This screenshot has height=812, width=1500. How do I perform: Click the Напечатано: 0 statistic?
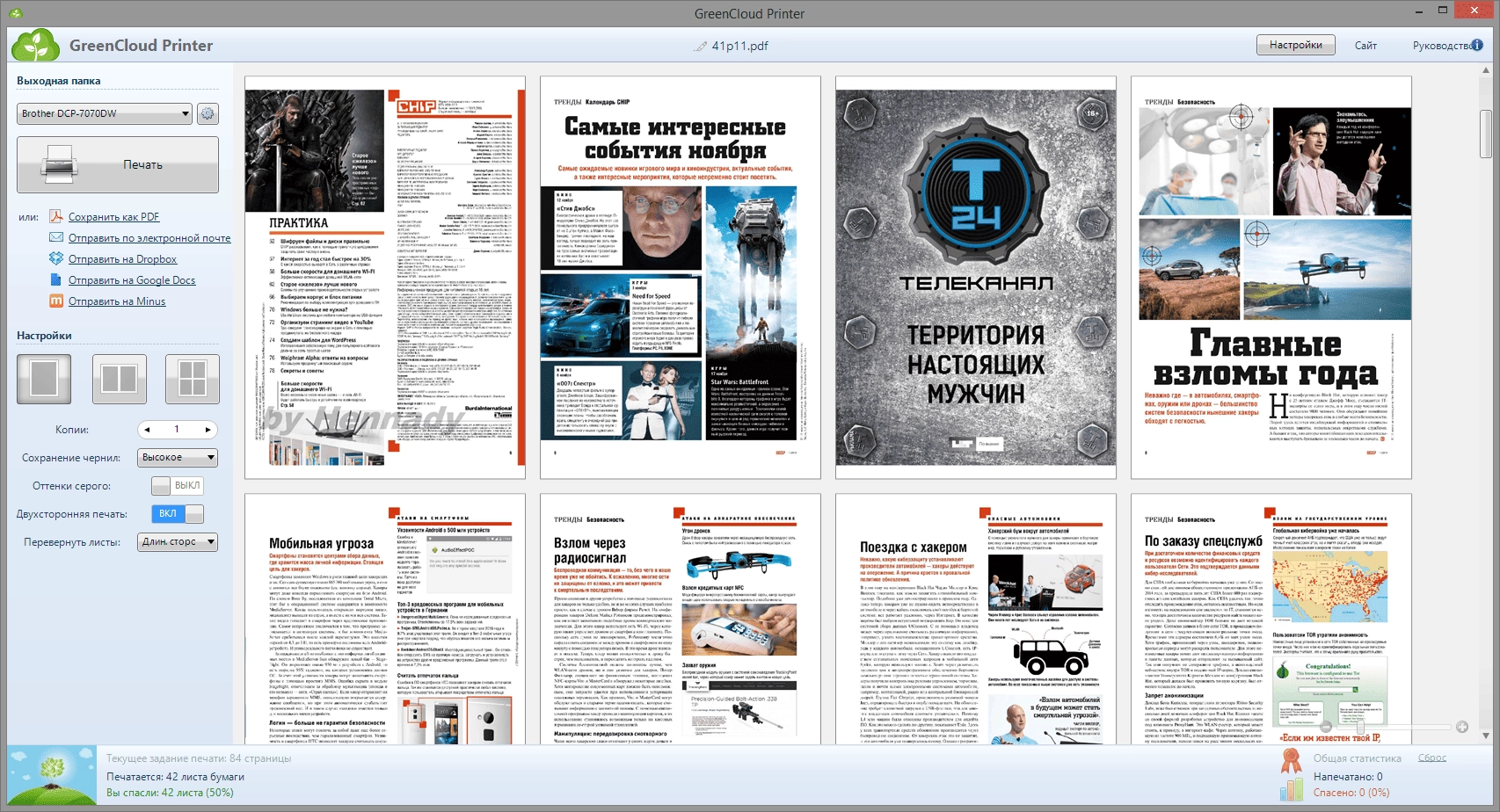pos(1348,777)
